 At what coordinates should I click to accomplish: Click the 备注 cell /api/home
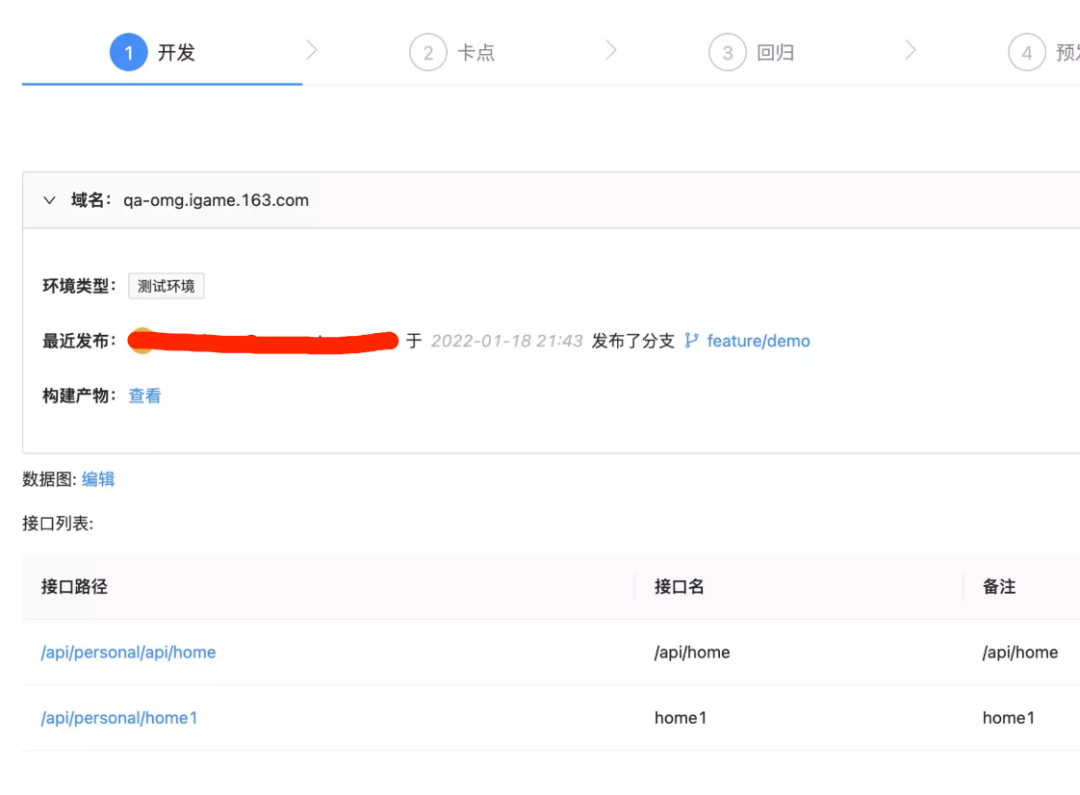point(1020,652)
